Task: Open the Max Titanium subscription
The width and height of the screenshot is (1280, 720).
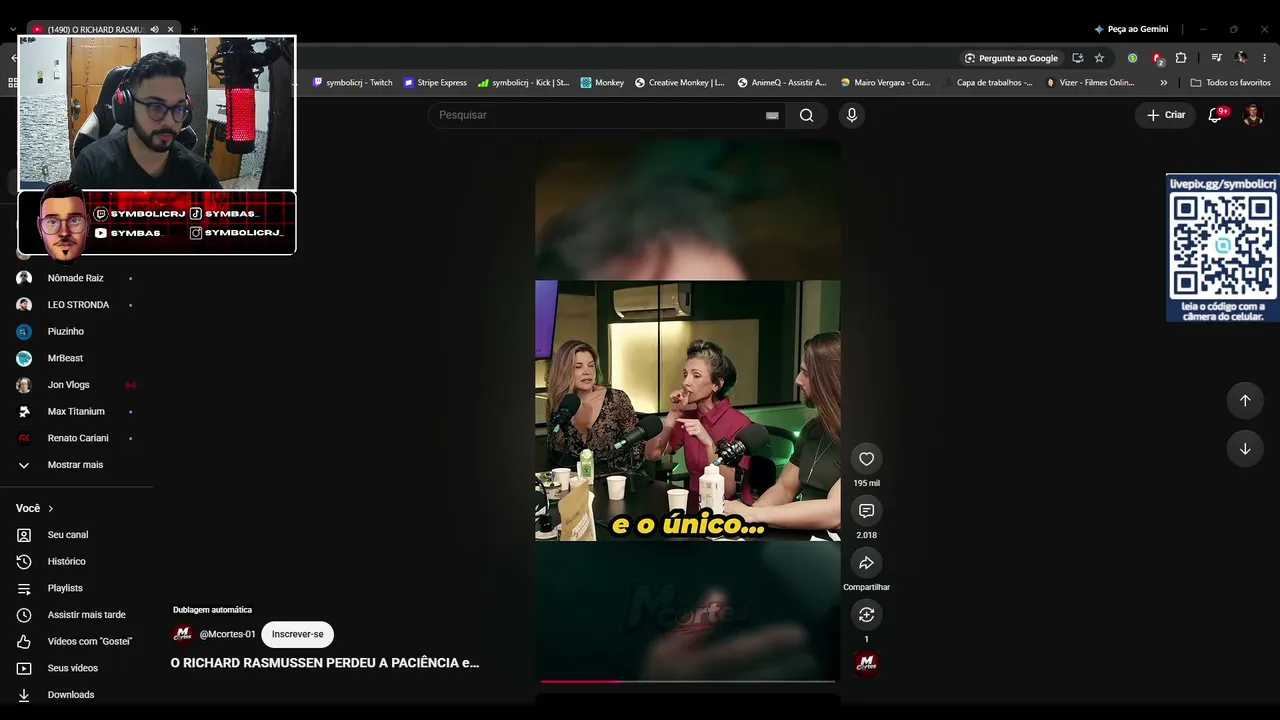Action: (76, 411)
